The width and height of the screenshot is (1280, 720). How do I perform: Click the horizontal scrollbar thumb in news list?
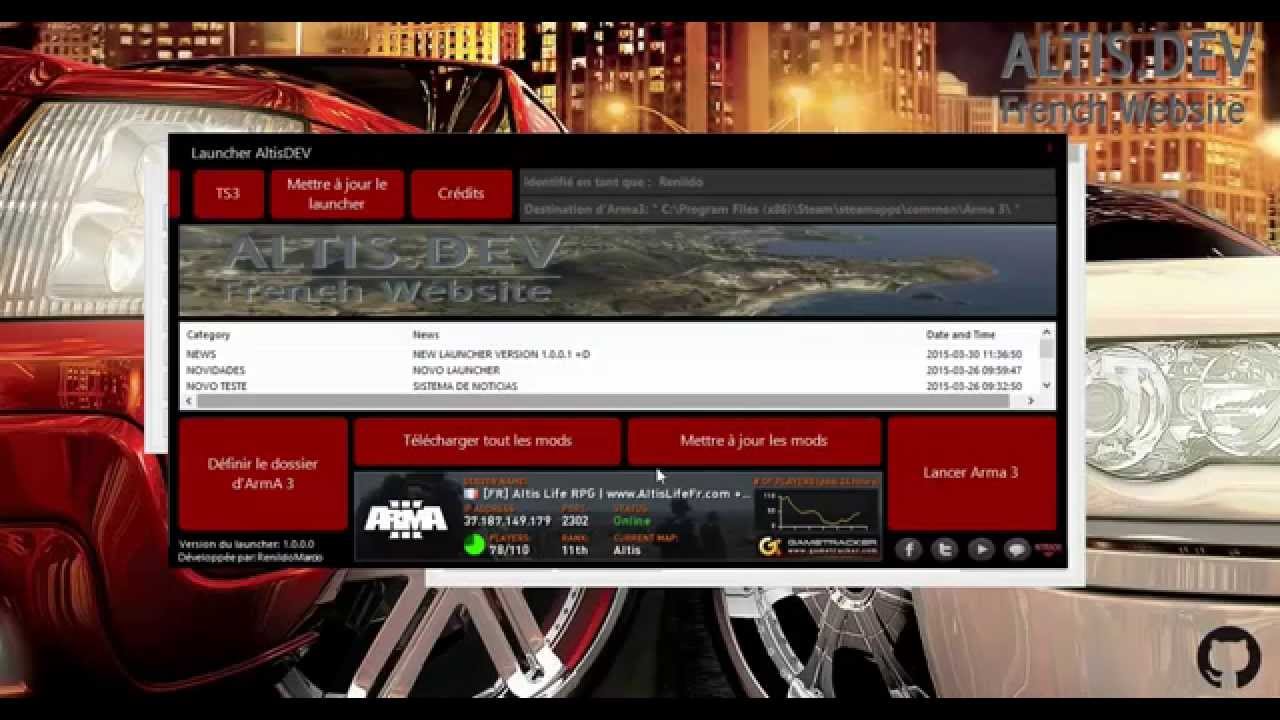(x=602, y=401)
